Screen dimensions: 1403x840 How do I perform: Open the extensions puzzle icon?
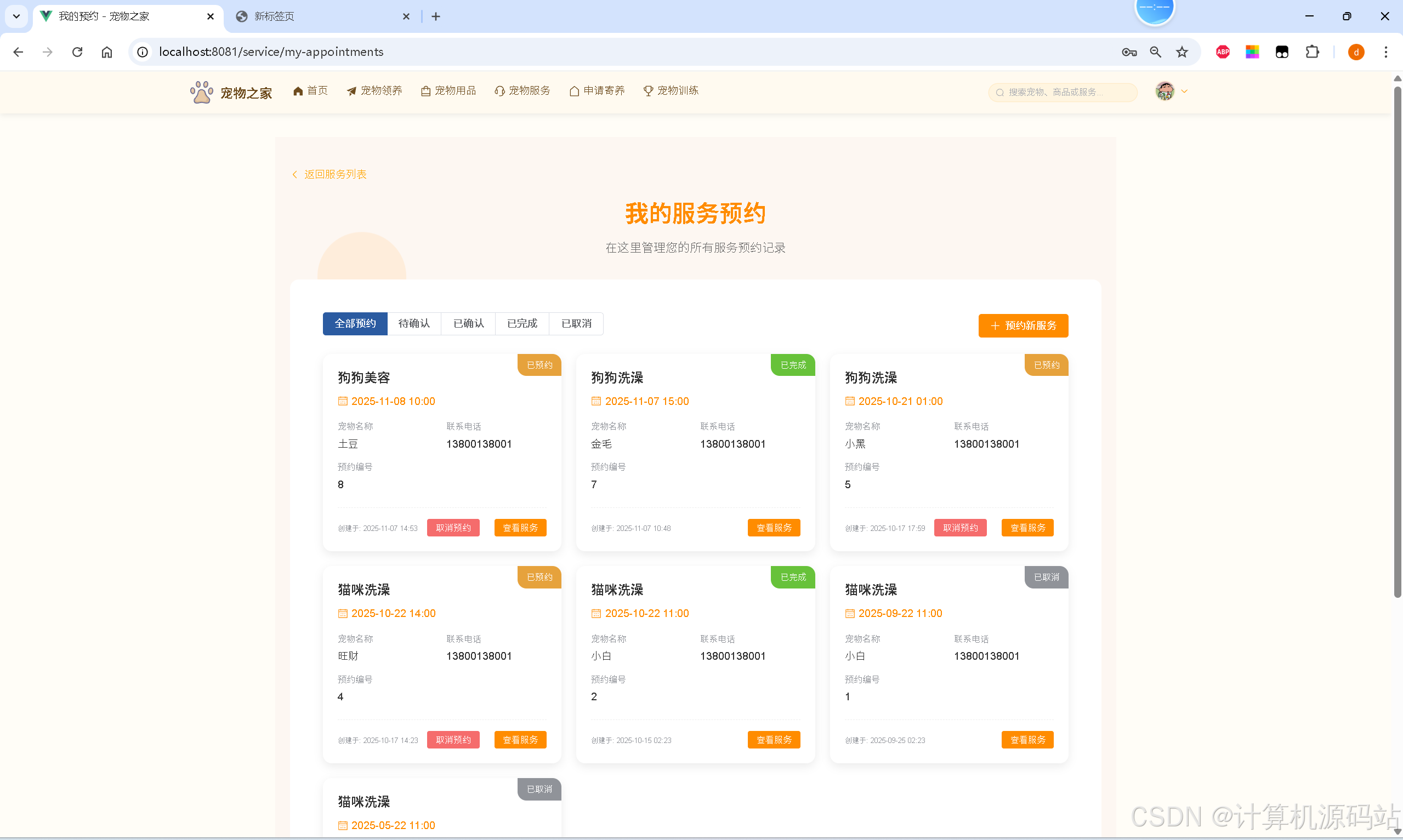coord(1312,52)
